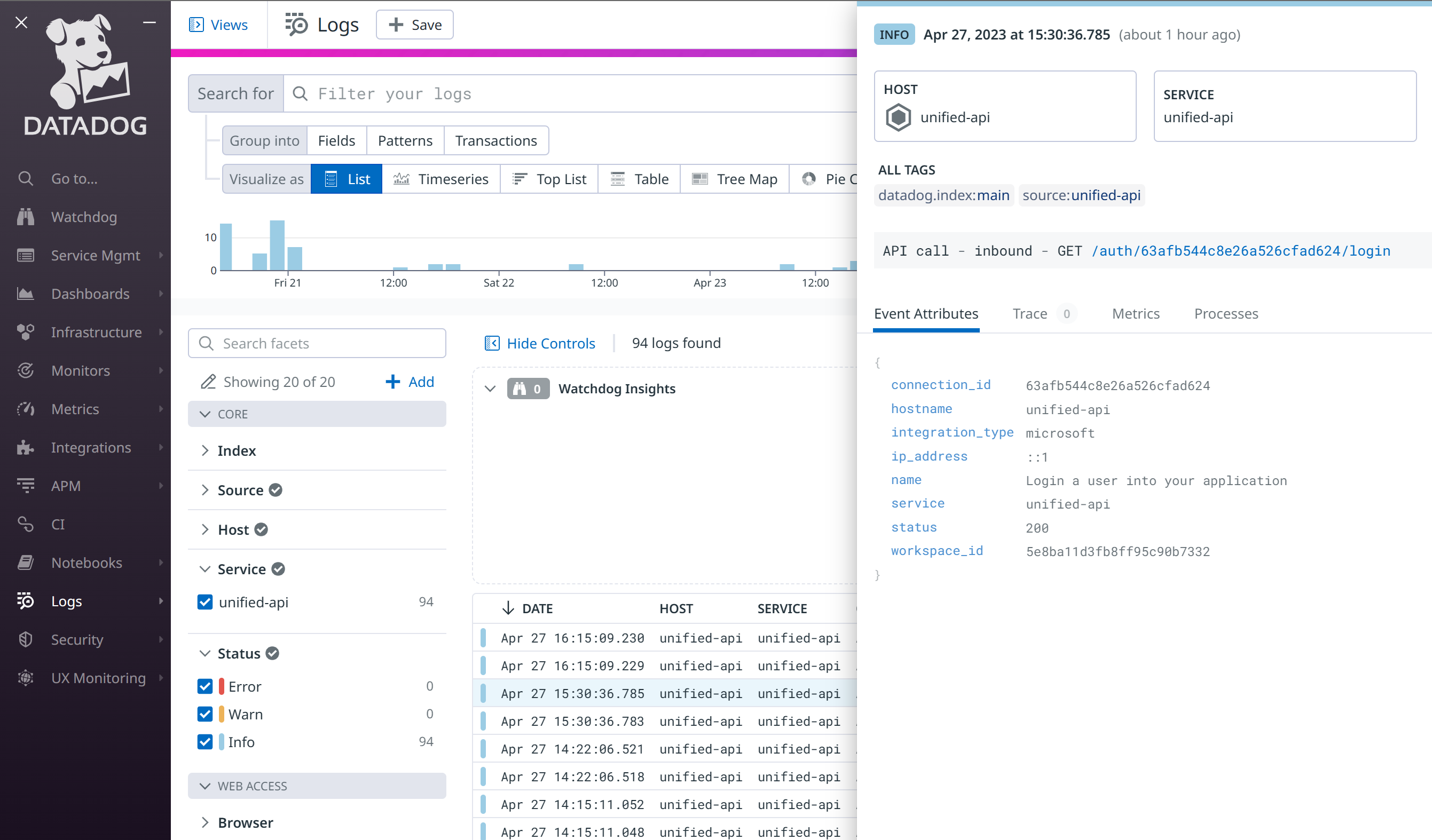Uncheck the unified-api service checkbox
Screen dimensions: 1432x840
coord(205,602)
